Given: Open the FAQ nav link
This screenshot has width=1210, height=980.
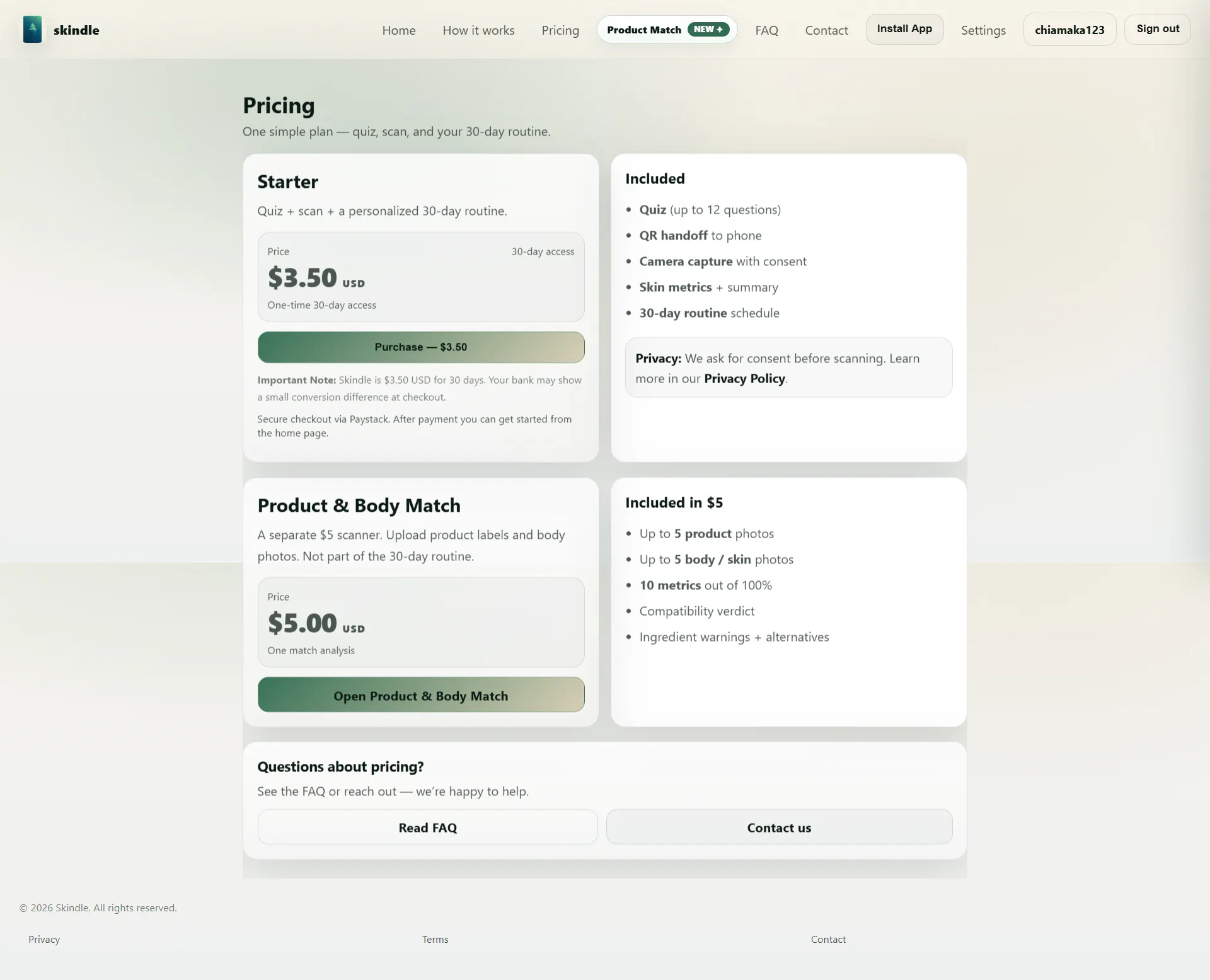Looking at the screenshot, I should pyautogui.click(x=766, y=30).
